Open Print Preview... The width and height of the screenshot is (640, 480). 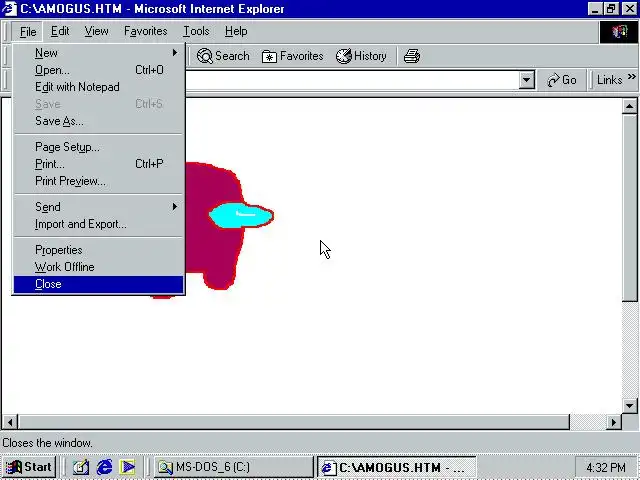[x=98, y=181]
